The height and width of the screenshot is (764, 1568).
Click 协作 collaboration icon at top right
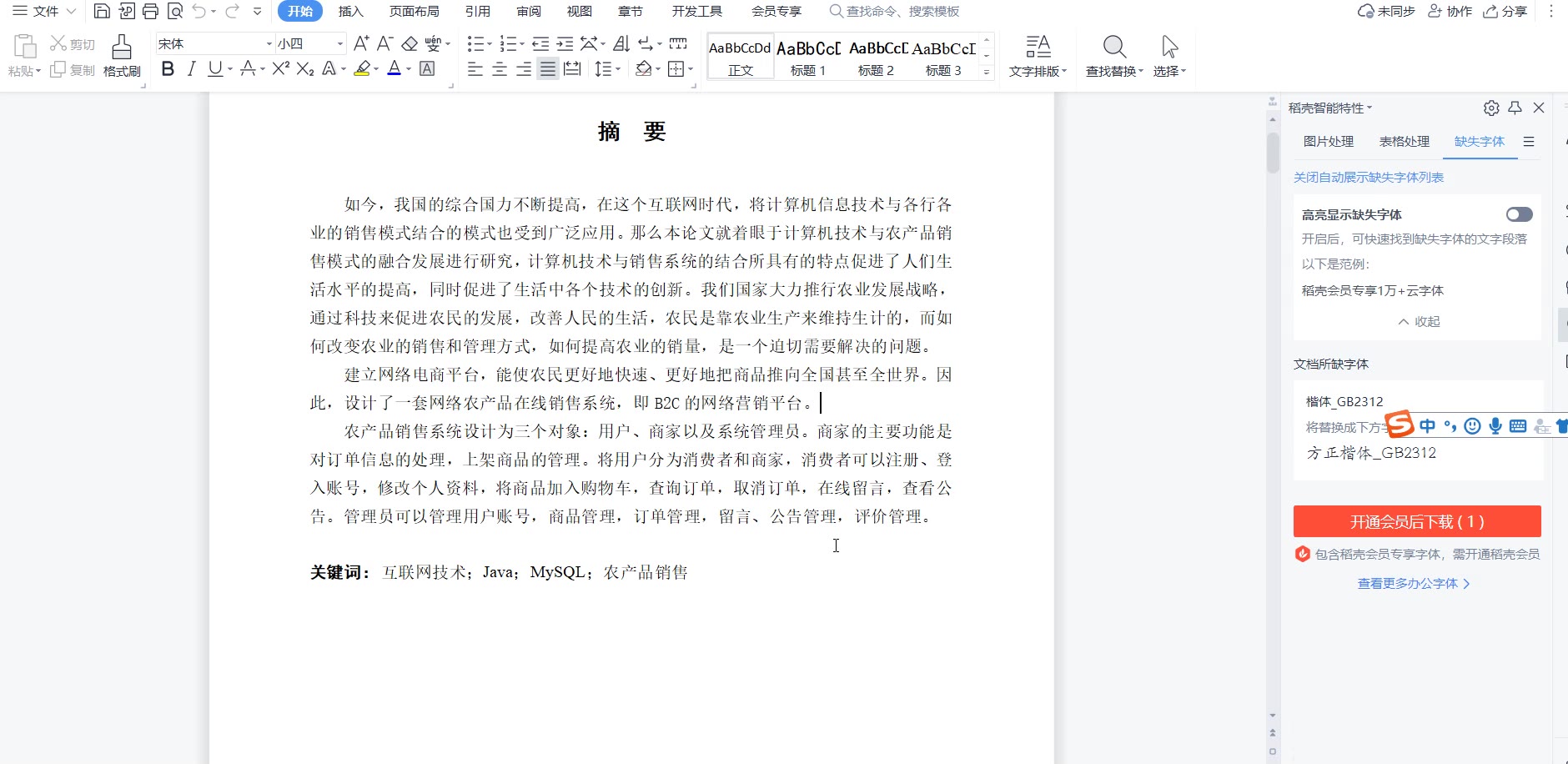[x=1450, y=11]
